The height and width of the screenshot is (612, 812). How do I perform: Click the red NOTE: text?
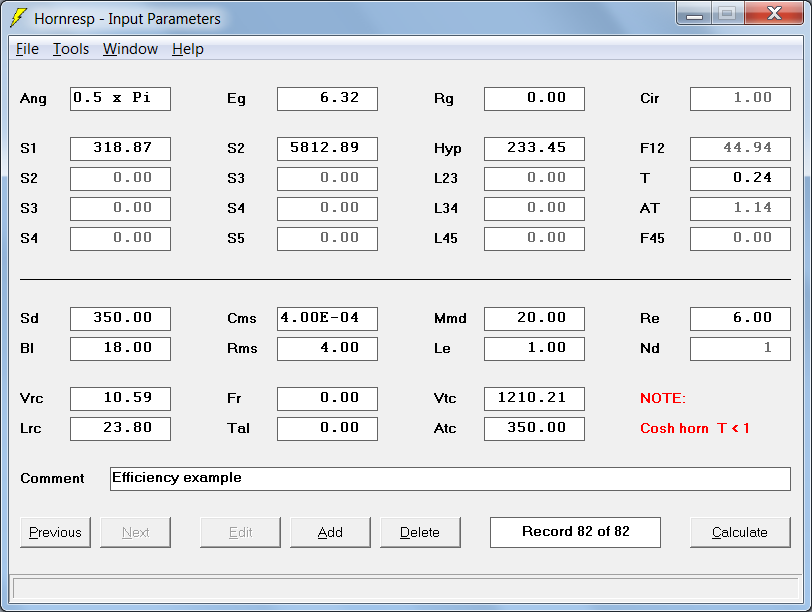click(x=663, y=399)
